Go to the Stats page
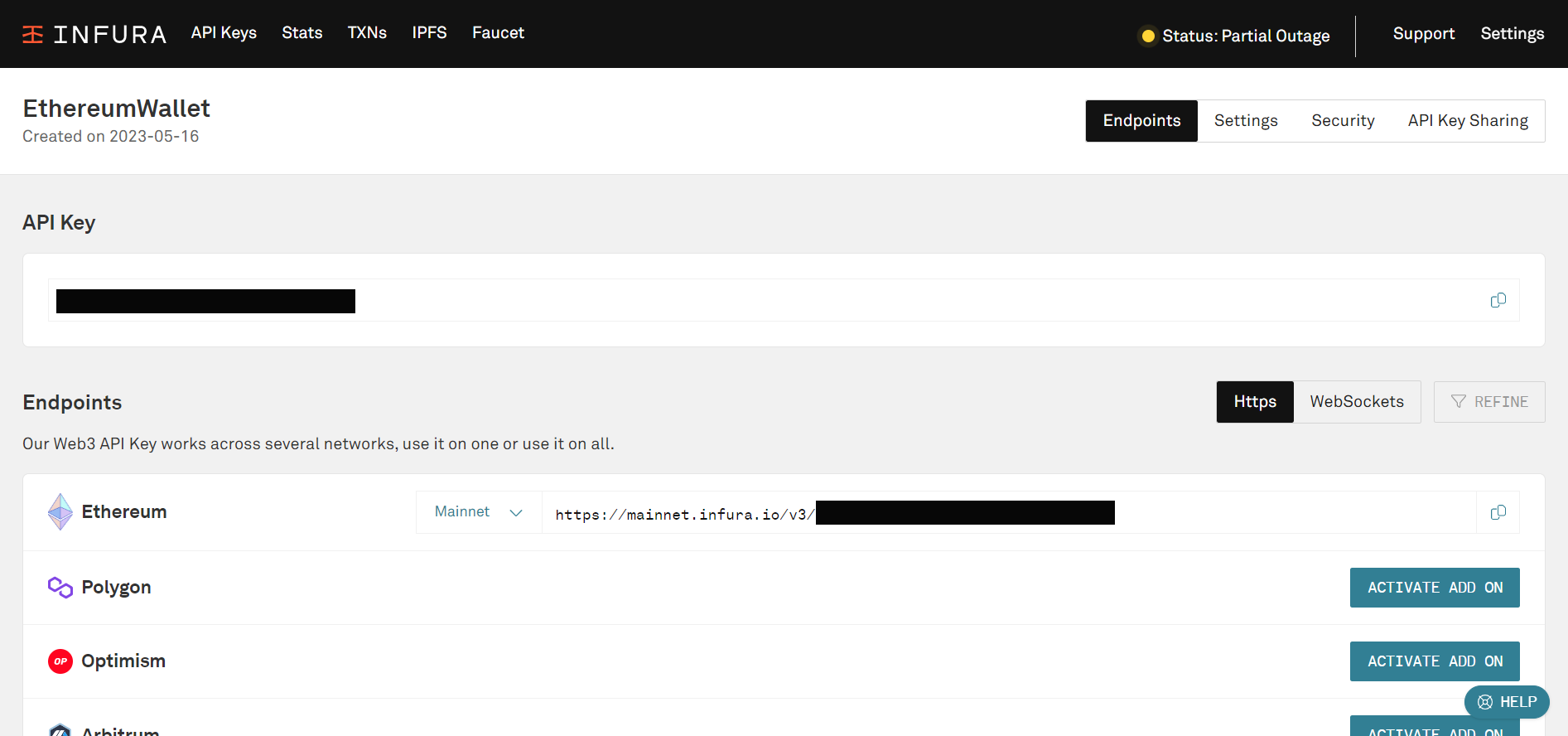 click(302, 32)
